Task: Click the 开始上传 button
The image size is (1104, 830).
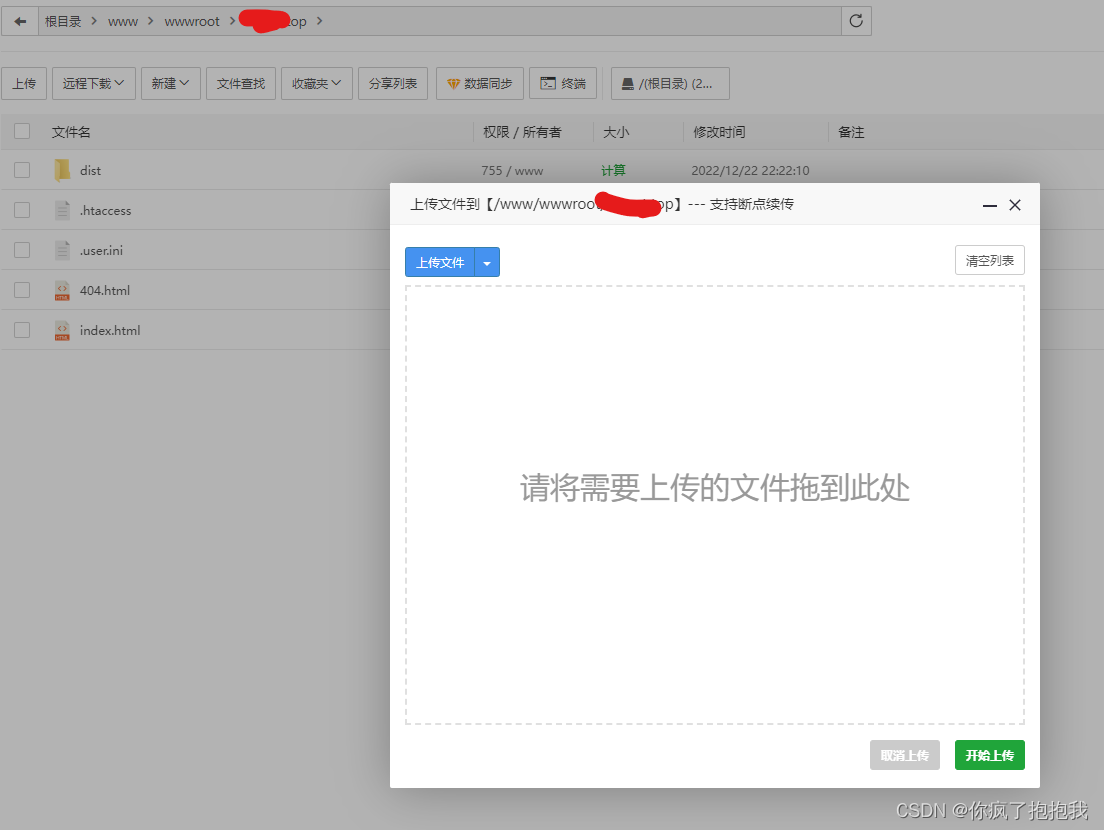Action: (x=989, y=755)
